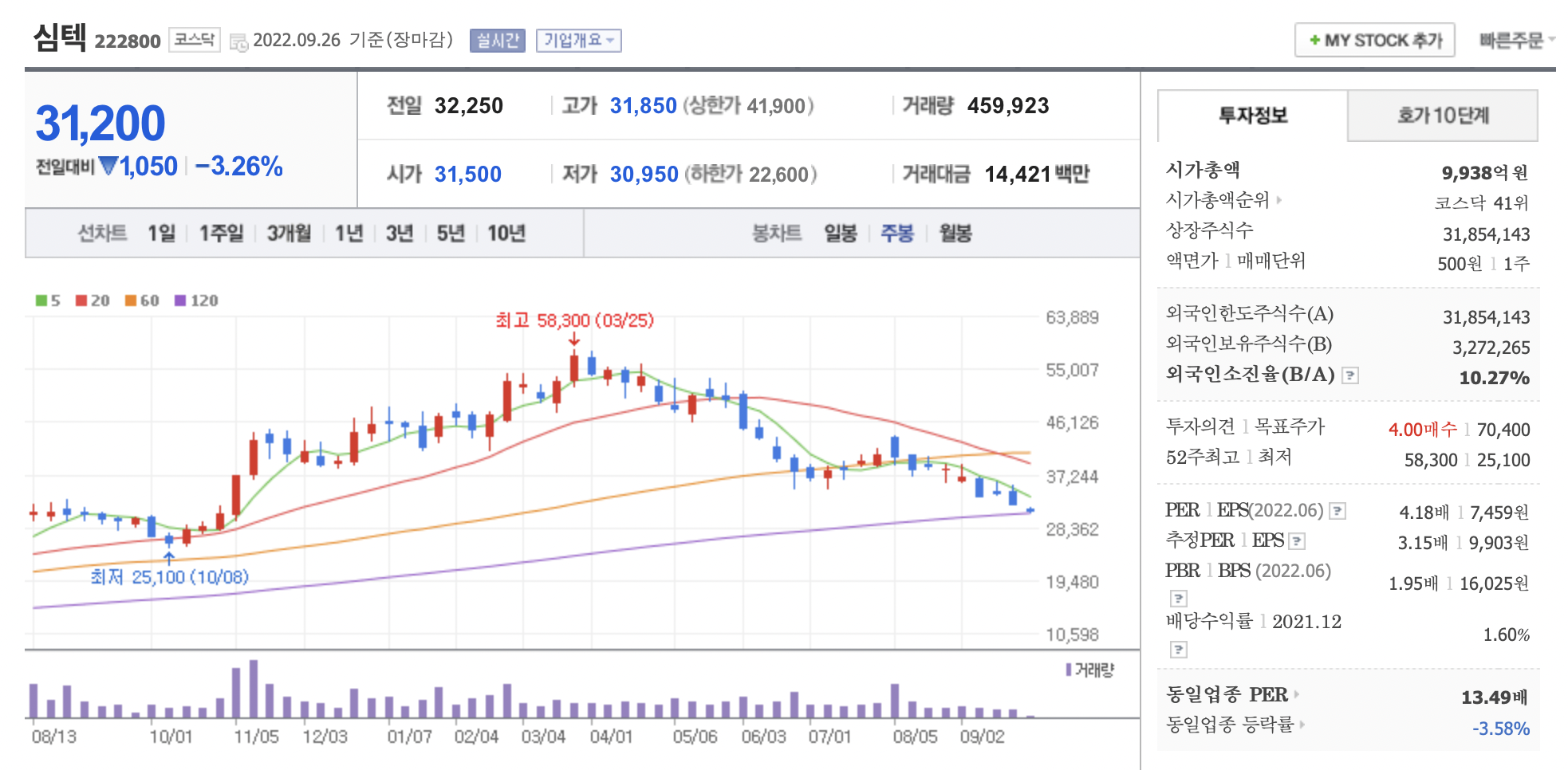Click the 거래량 value 459,923

point(1008,106)
